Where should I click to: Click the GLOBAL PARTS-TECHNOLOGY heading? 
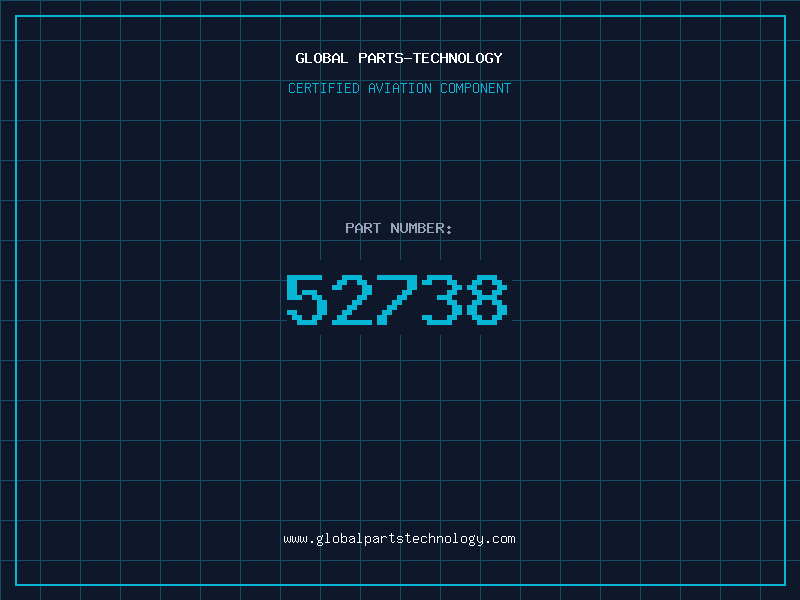point(399,58)
